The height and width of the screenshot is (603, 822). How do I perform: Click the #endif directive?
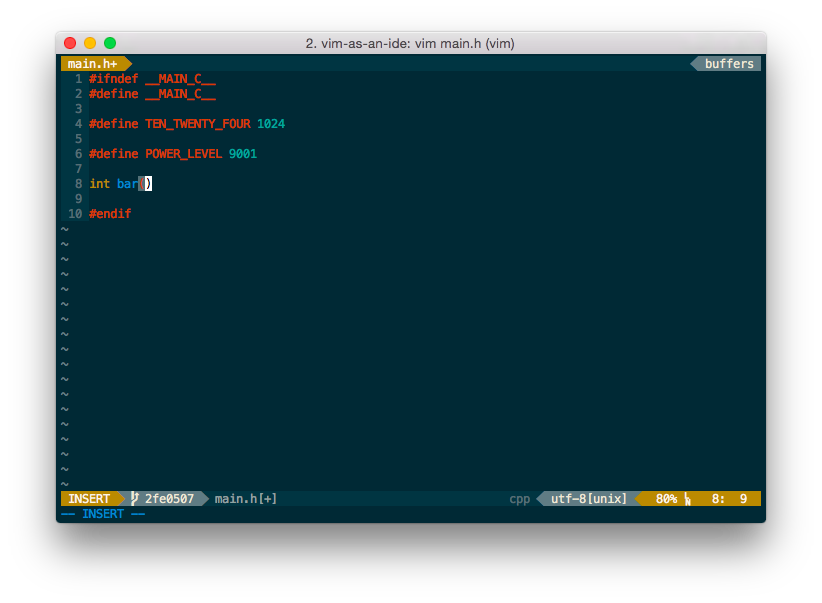(110, 213)
